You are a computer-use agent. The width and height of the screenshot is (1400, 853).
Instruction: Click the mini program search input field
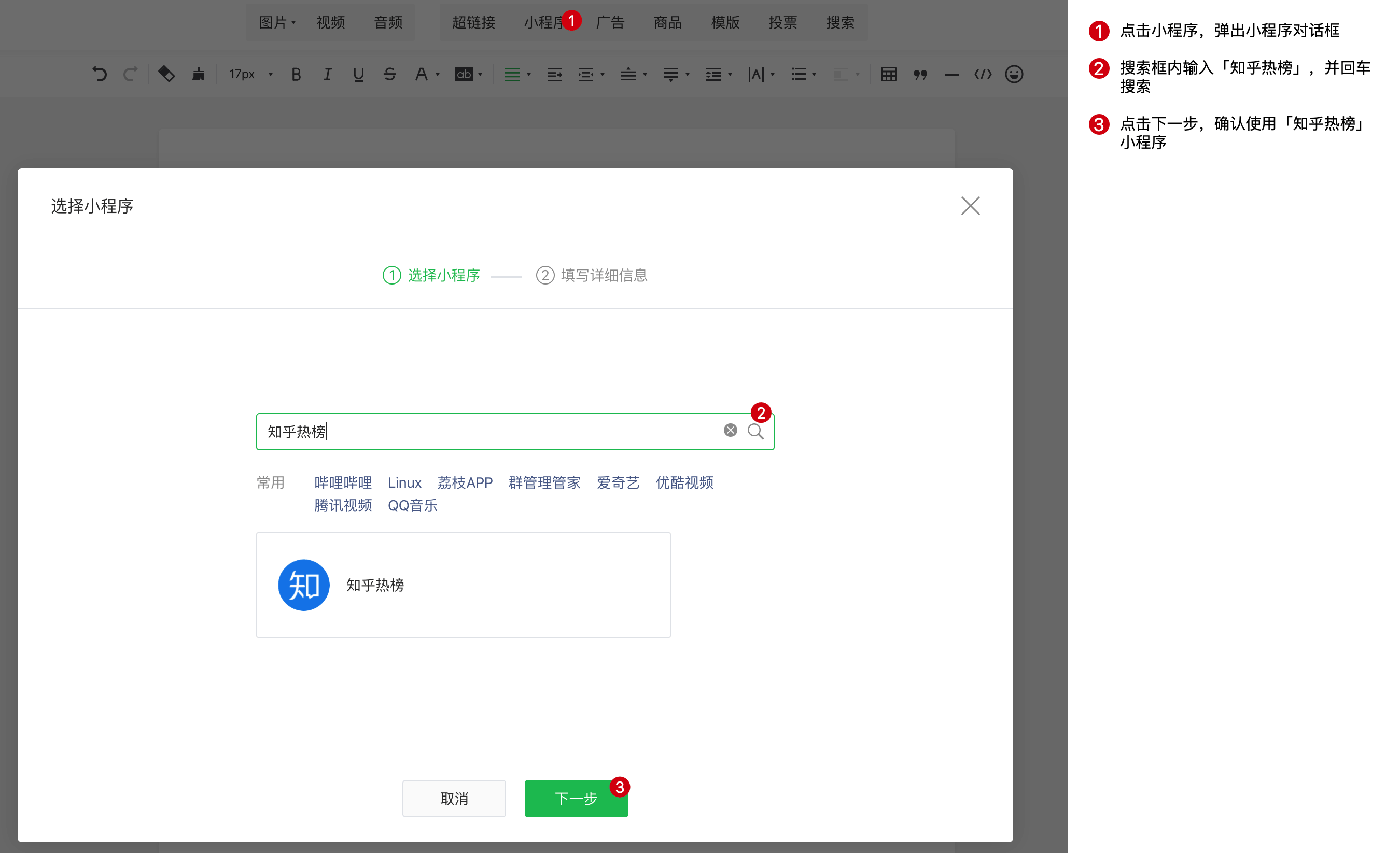515,432
